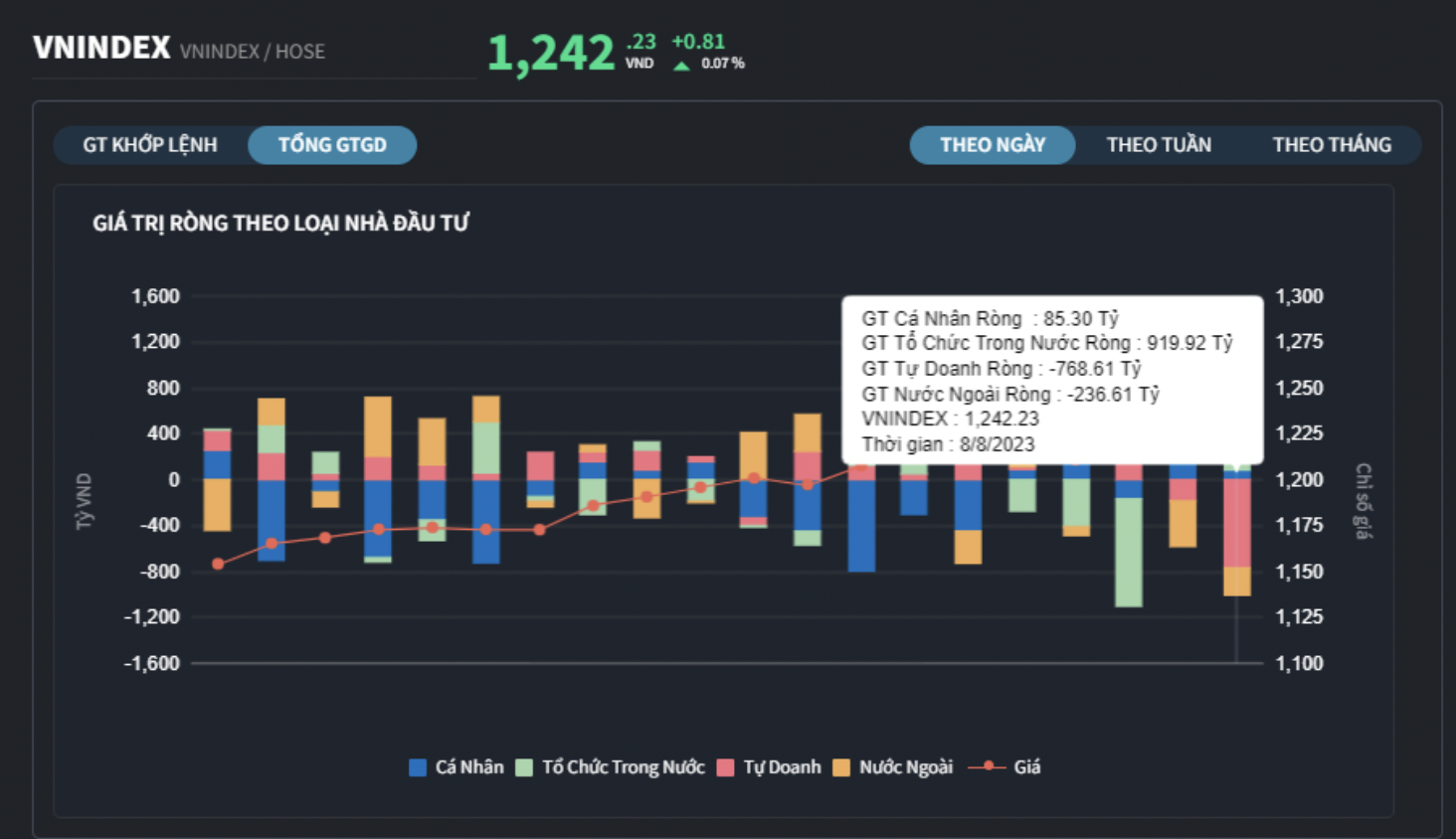The width and height of the screenshot is (1456, 839).
Task: Click the 1,225 right axis label
Action: coord(1300,433)
